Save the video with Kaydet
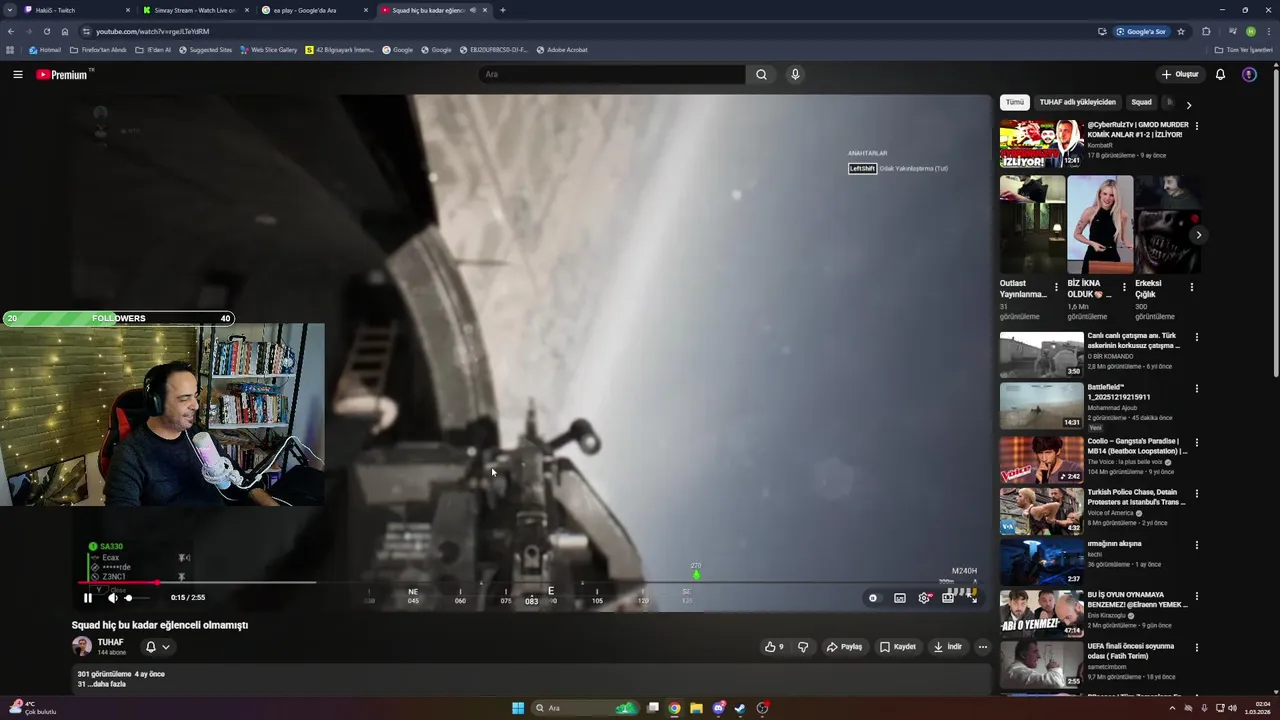Viewport: 1280px width, 720px height. pyautogui.click(x=898, y=647)
